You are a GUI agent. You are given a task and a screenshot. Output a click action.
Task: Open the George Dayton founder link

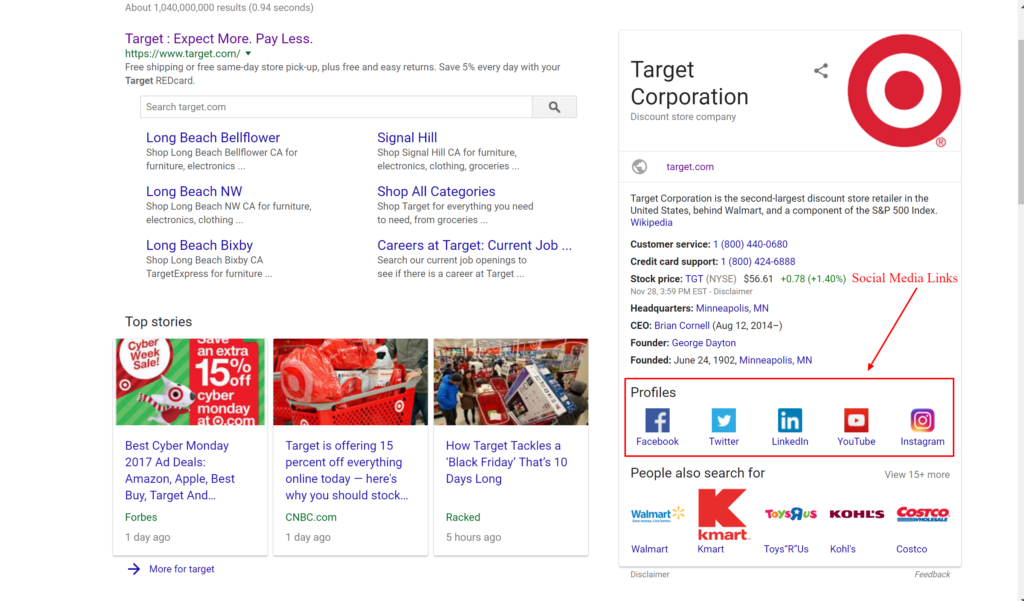(703, 343)
